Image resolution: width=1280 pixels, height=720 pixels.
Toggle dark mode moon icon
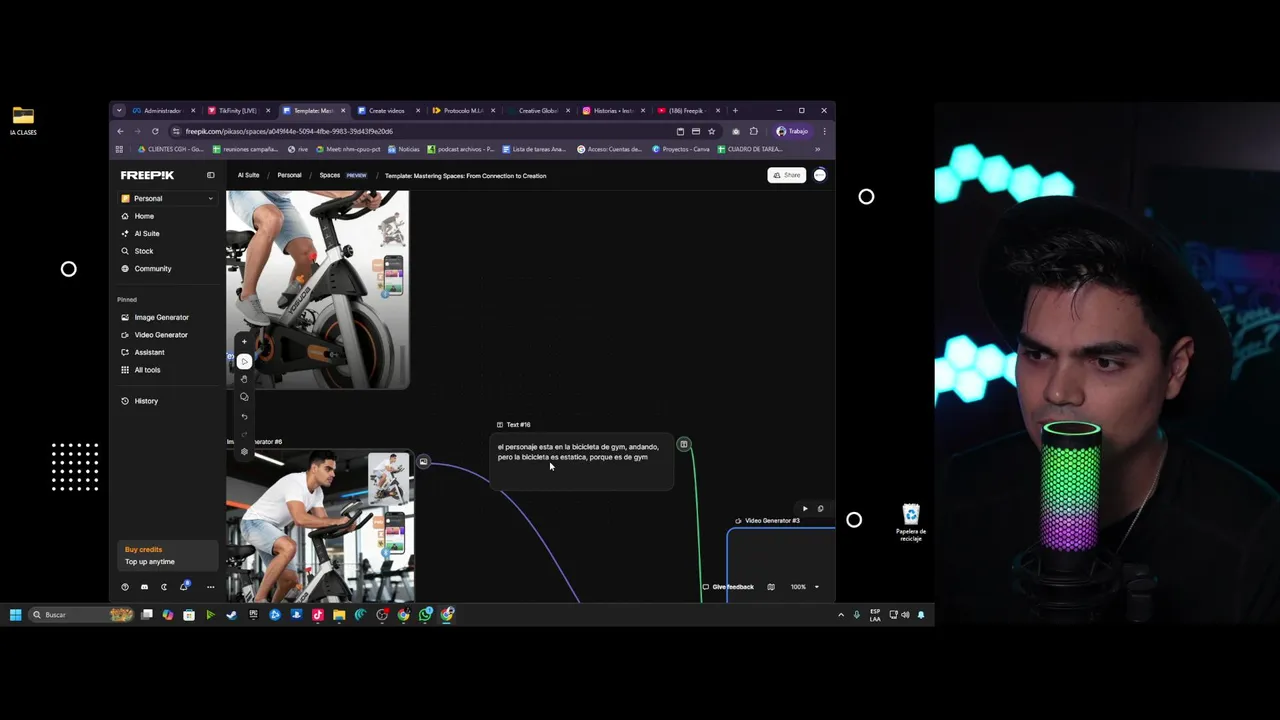tap(164, 587)
